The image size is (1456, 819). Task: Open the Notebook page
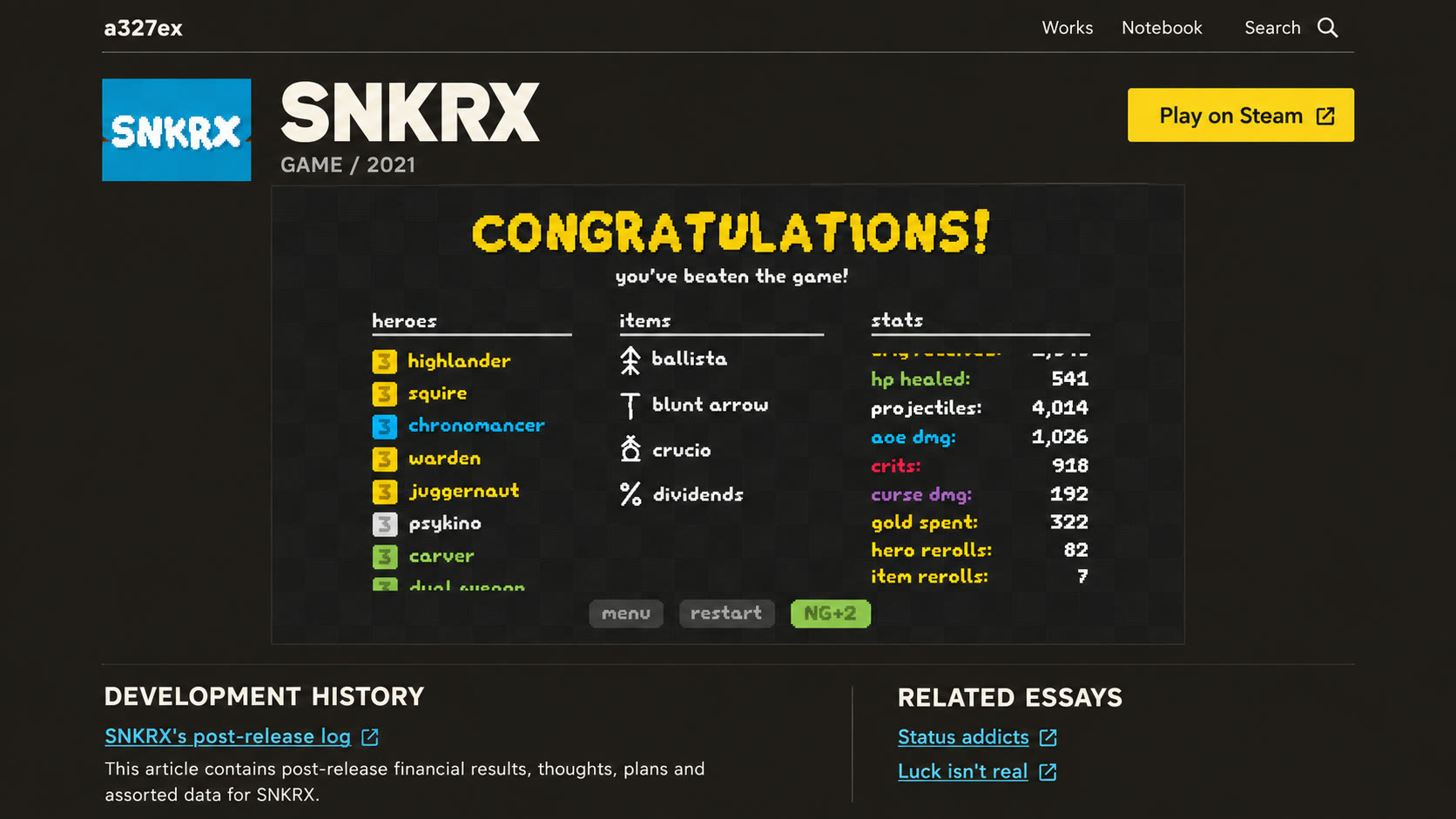point(1162,28)
